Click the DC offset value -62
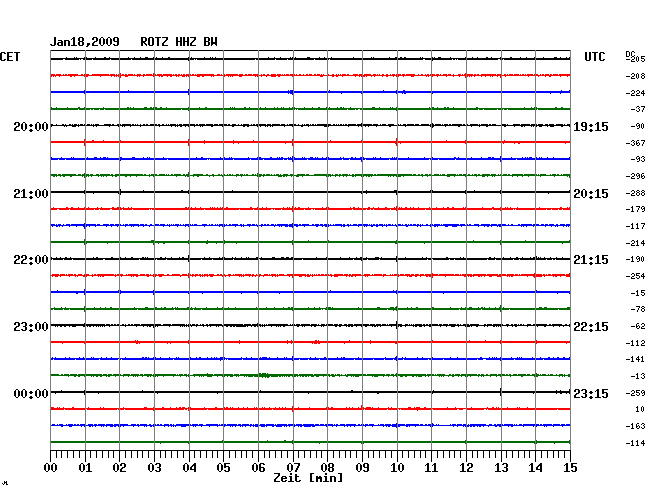The width and height of the screenshot is (650, 494). click(638, 326)
